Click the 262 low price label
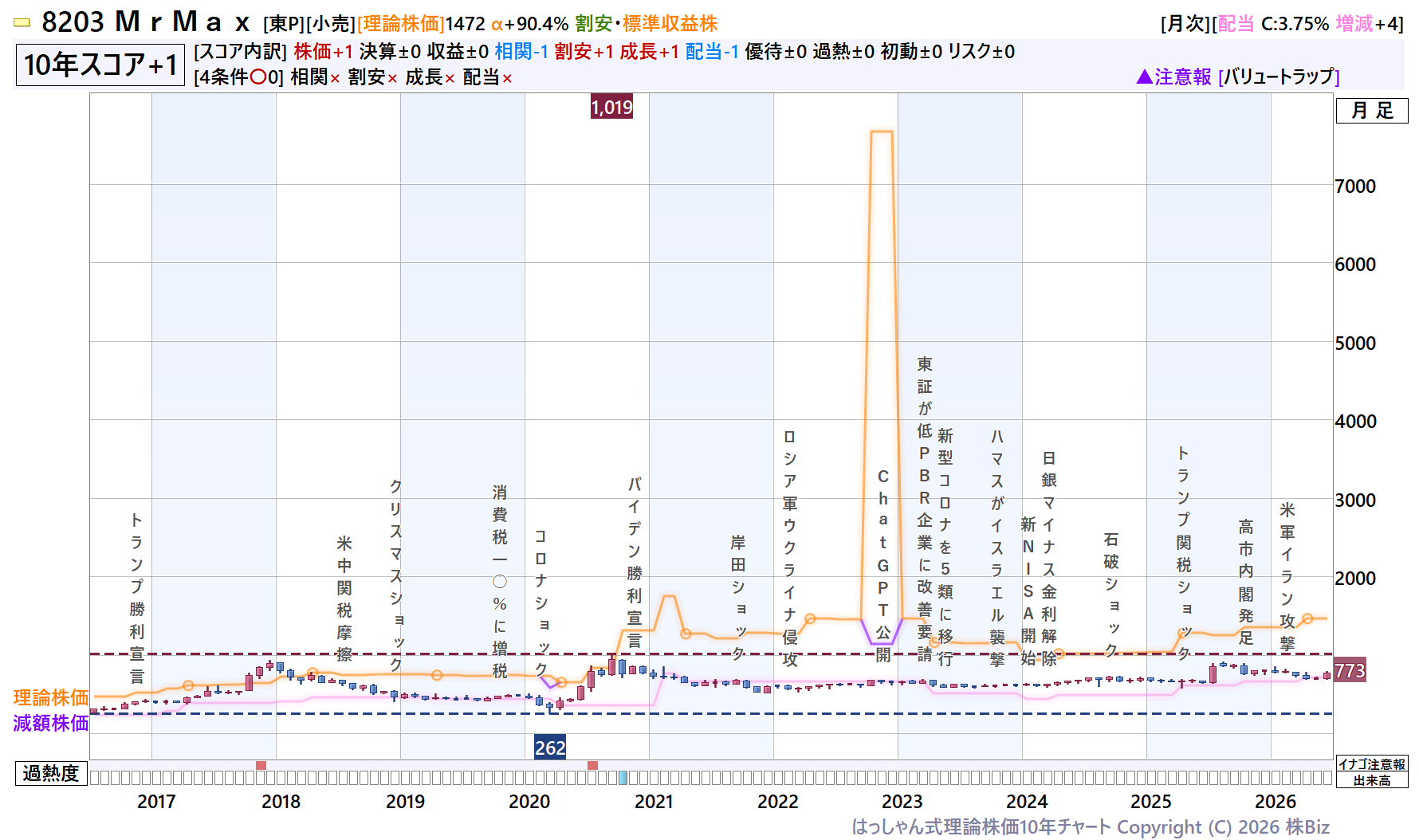The height and width of the screenshot is (840, 1419). click(550, 748)
